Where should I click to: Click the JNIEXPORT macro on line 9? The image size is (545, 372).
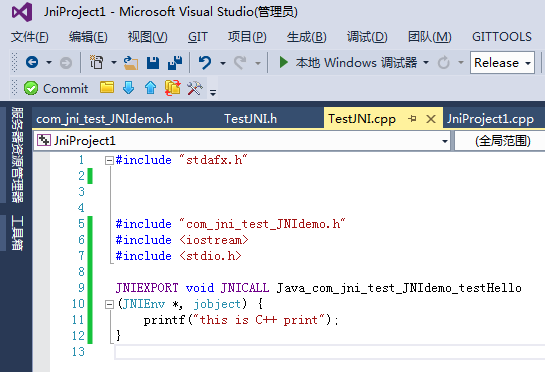[x=147, y=288]
